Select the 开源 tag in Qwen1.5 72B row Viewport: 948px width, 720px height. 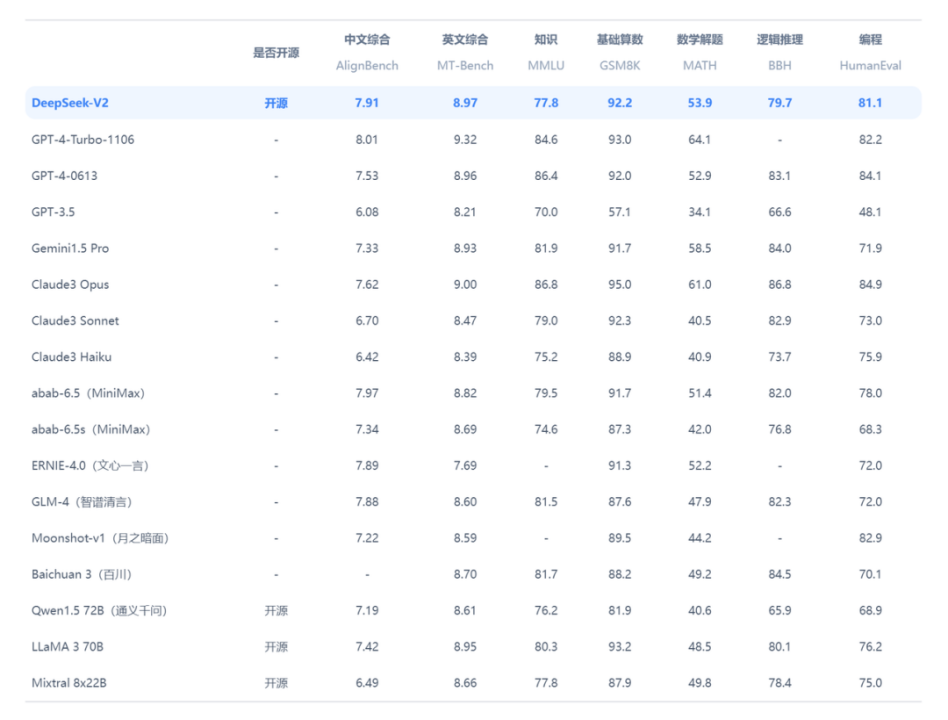[276, 611]
